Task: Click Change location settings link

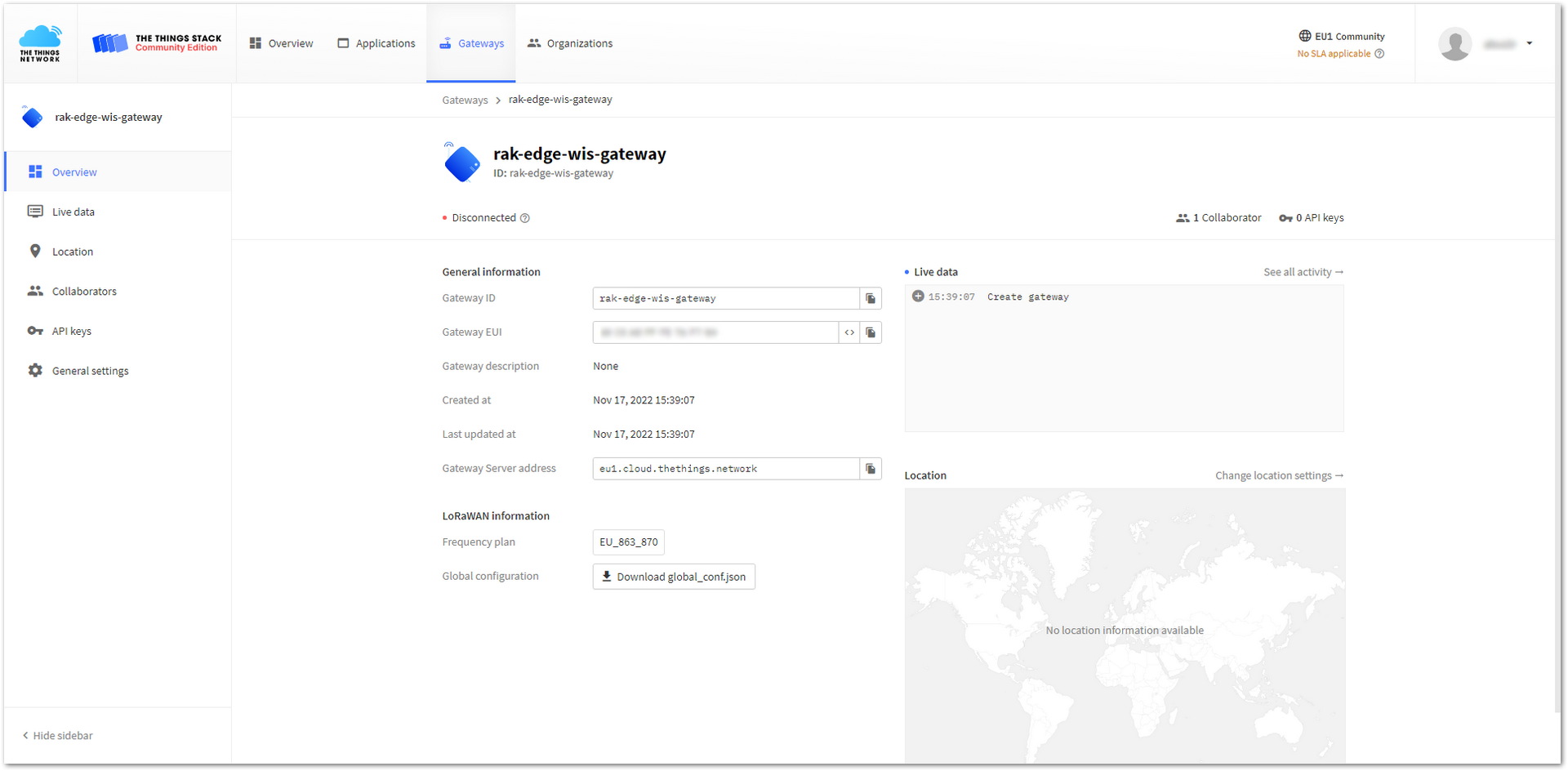Action: click(1279, 475)
